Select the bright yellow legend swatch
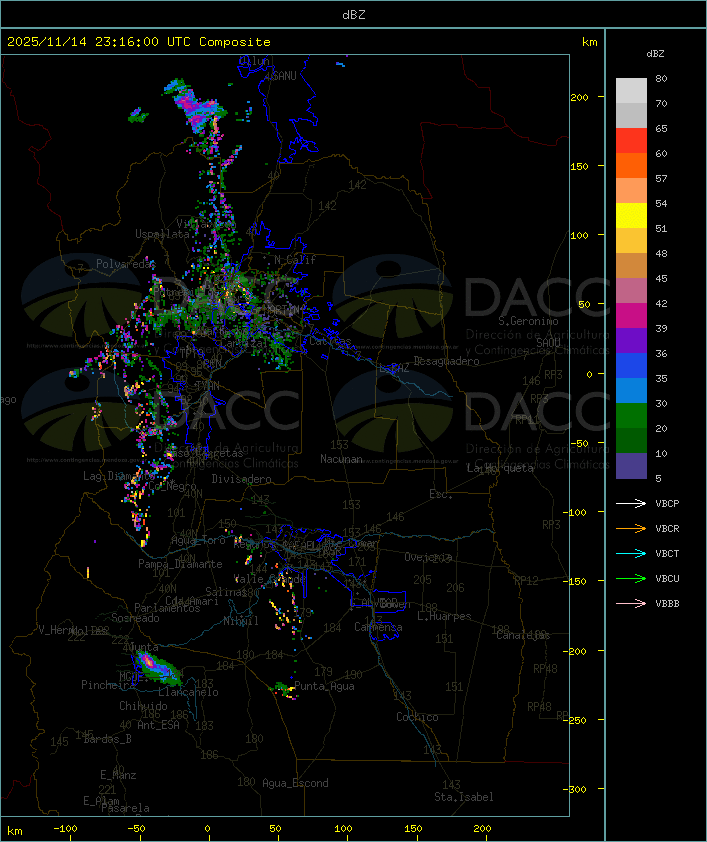 631,216
